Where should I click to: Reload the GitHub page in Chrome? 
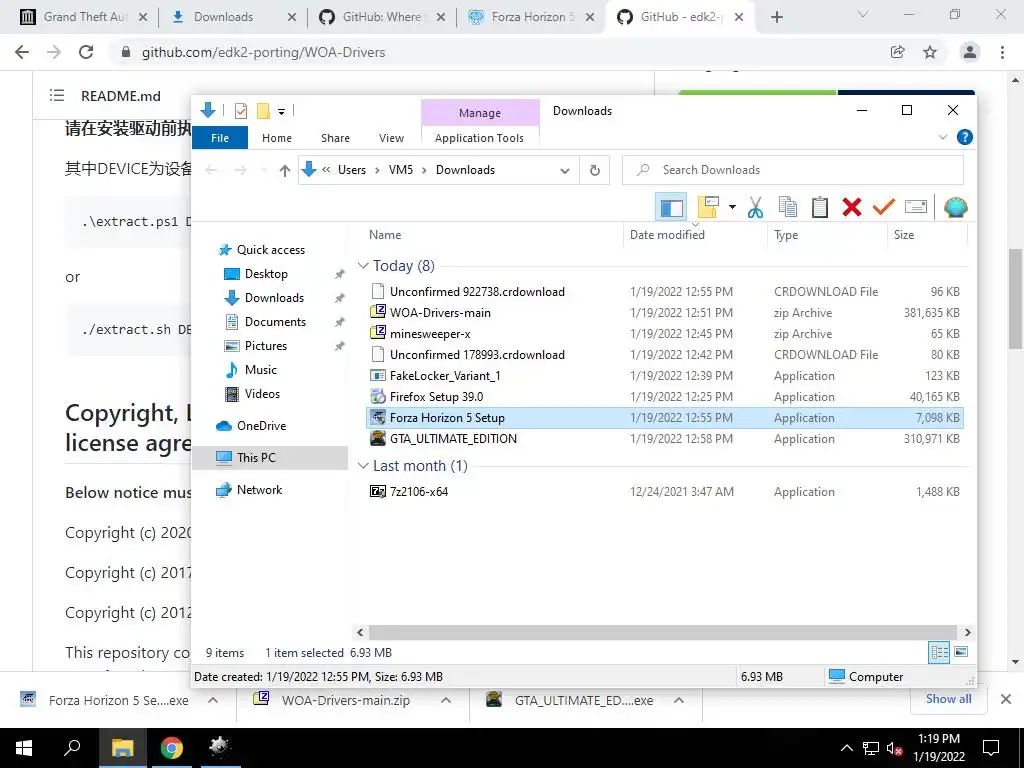86,52
